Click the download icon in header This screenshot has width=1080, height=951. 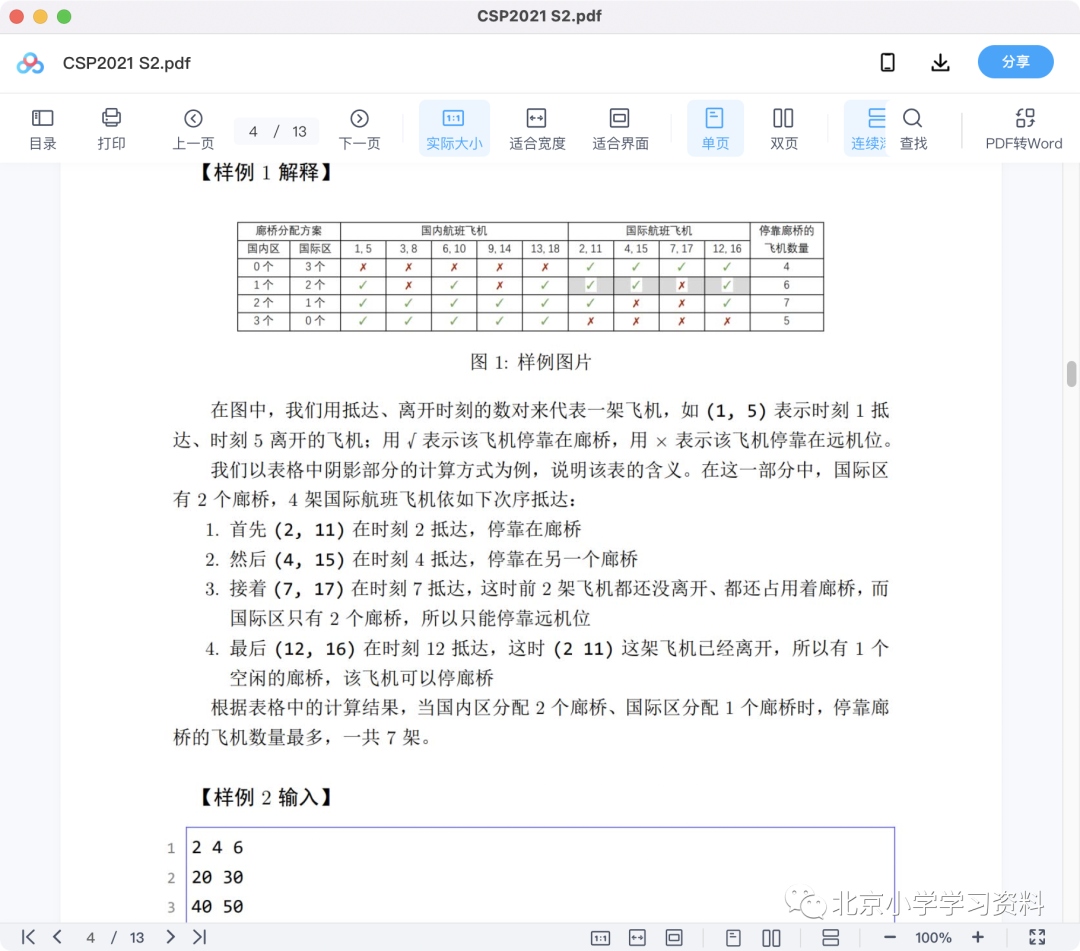point(940,63)
